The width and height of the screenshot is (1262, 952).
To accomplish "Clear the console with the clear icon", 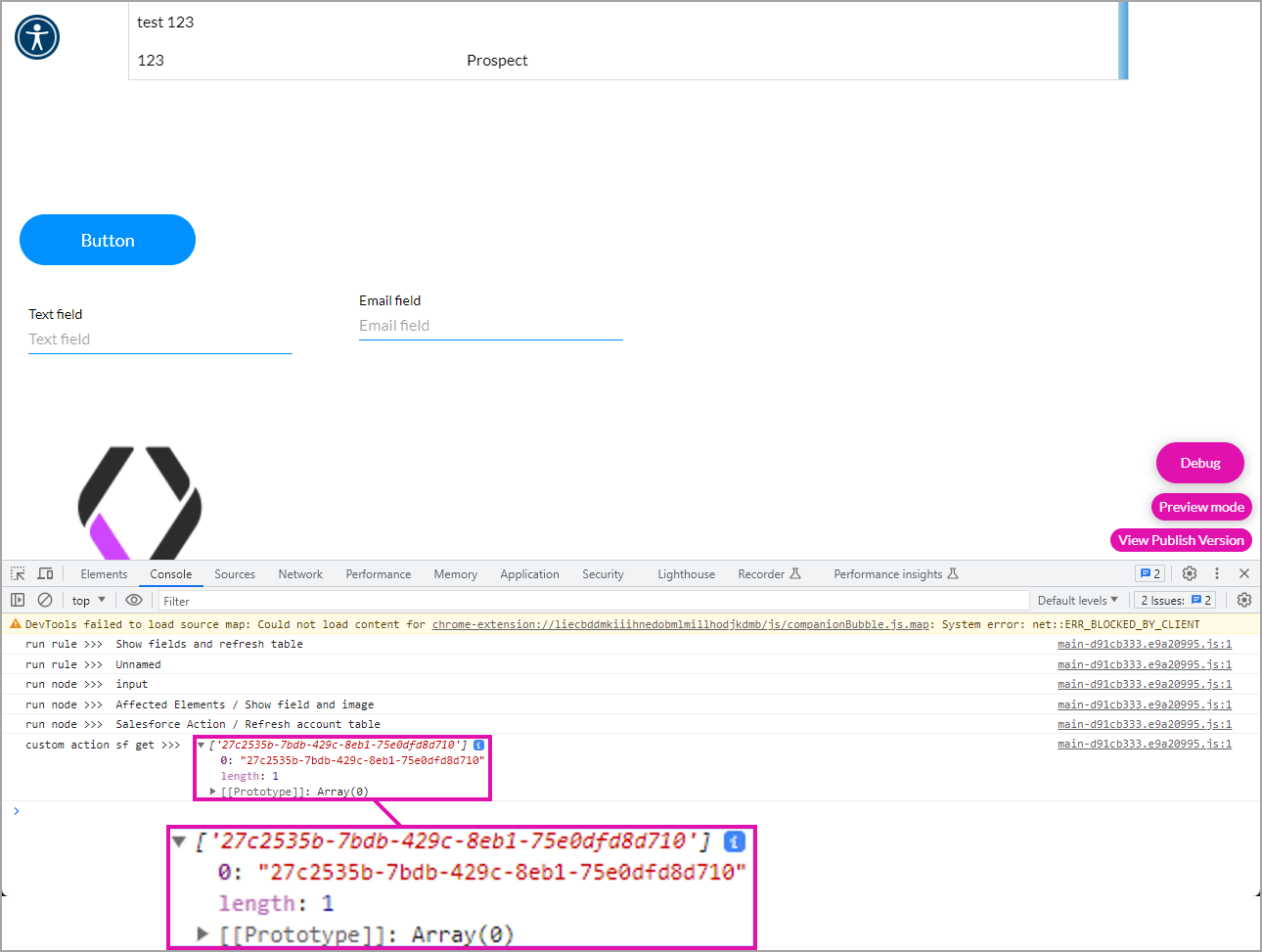I will point(45,600).
